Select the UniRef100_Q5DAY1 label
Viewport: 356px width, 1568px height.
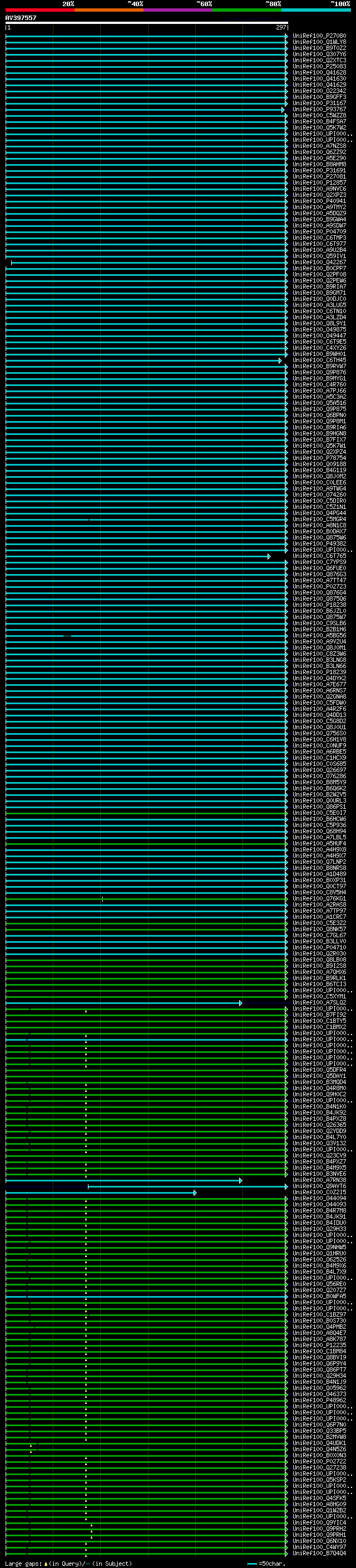[319, 1076]
